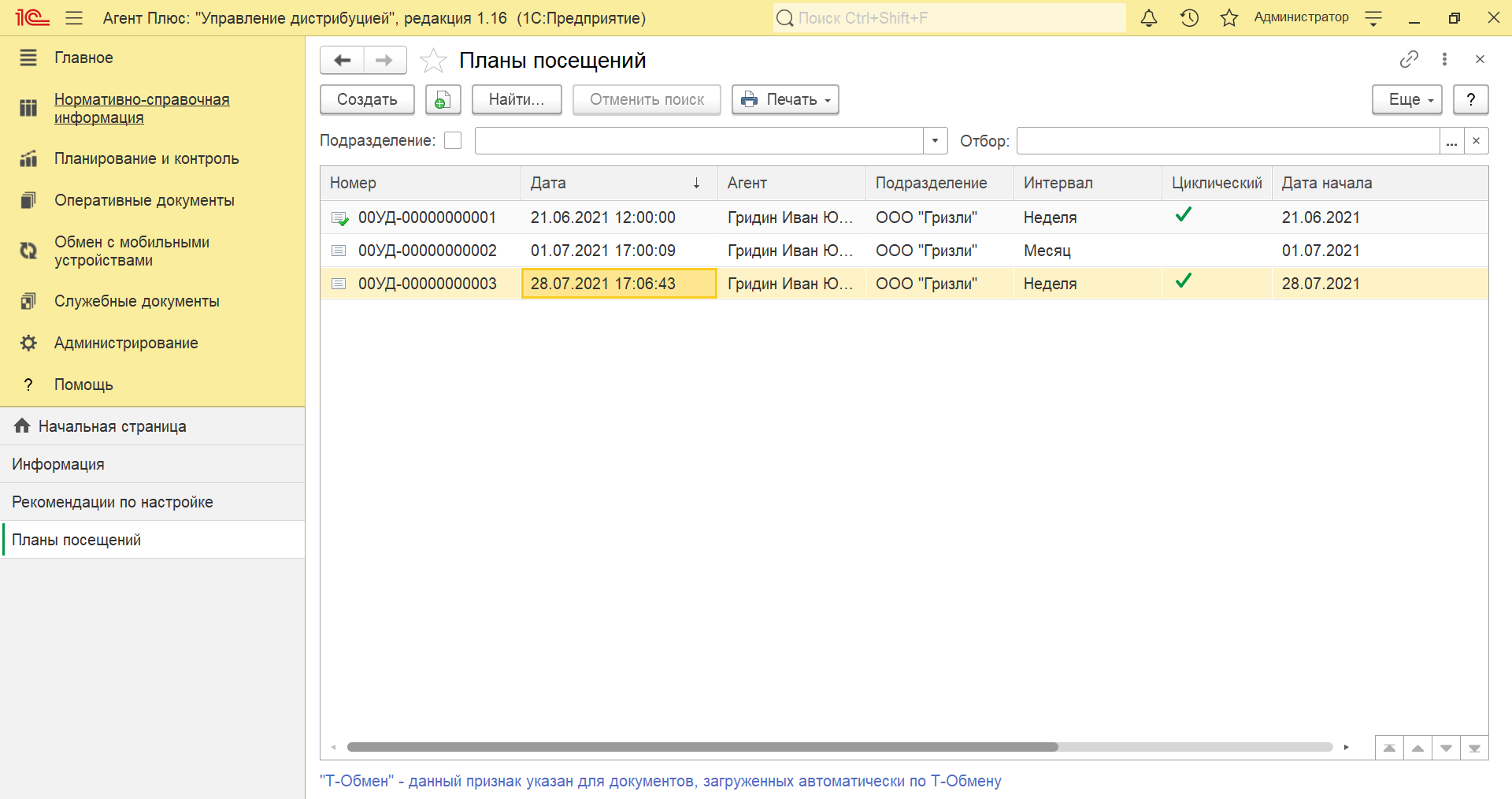Go back with the left arrow
This screenshot has height=799, width=1512.
[343, 60]
